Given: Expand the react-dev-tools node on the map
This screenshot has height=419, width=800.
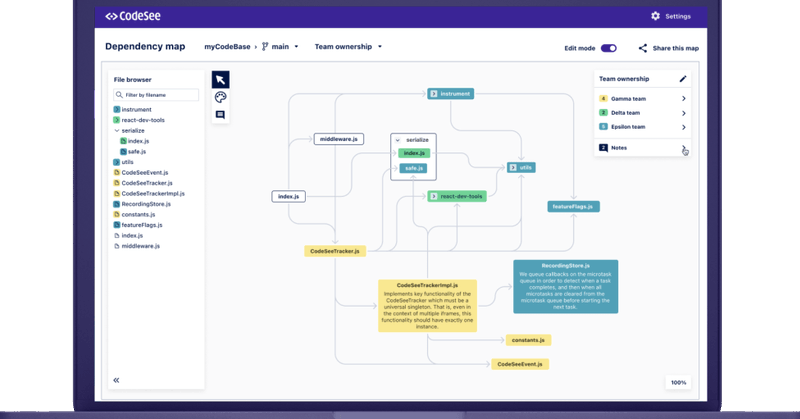Looking at the screenshot, I should tap(434, 196).
